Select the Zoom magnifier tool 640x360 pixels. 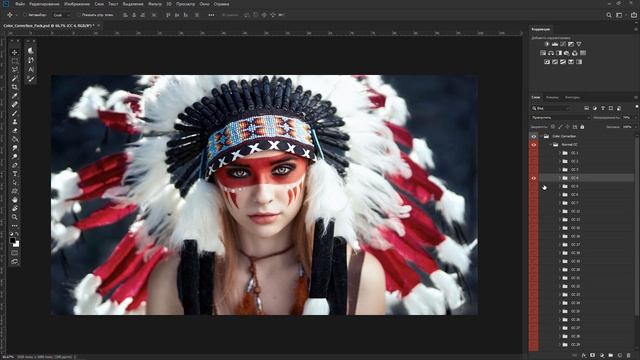[15, 217]
